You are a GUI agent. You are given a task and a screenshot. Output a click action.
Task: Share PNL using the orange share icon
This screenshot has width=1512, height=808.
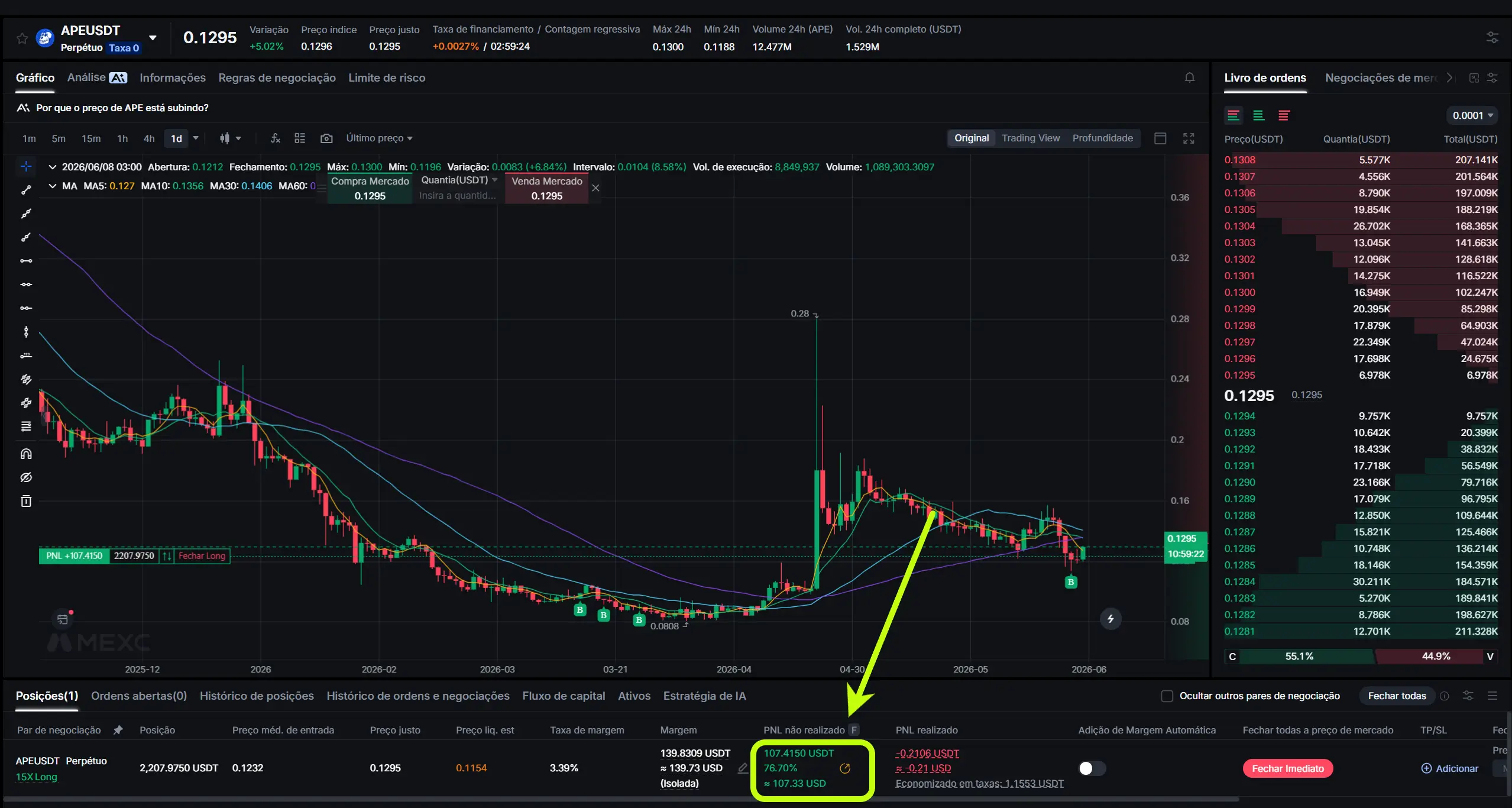point(845,768)
